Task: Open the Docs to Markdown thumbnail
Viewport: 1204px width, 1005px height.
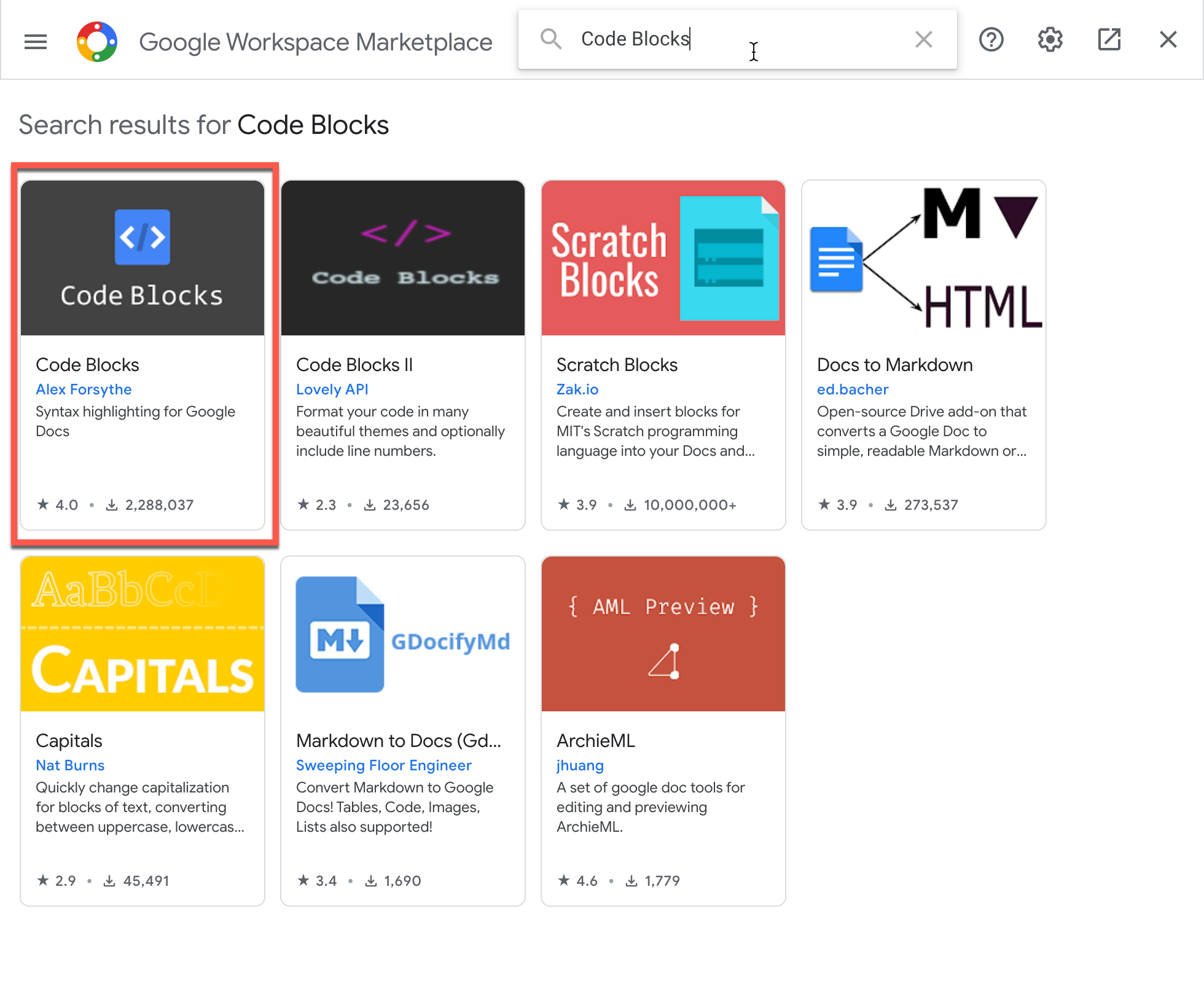Action: click(924, 258)
